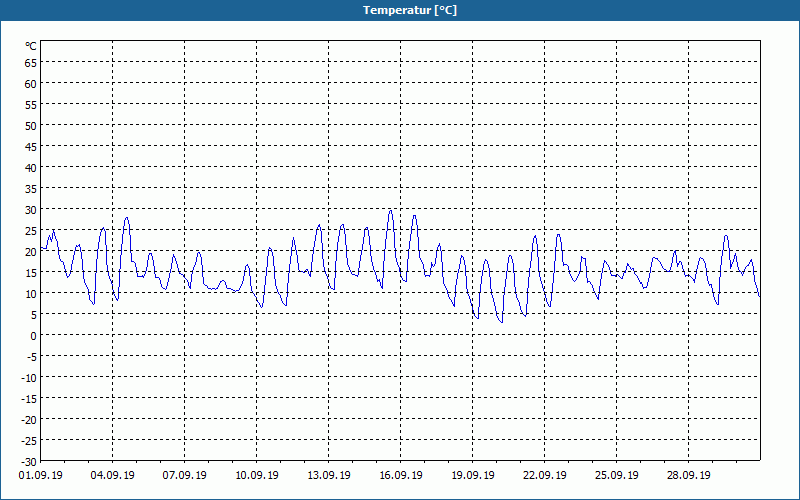Click the -20 value on the Y axis
This screenshot has width=800, height=500.
[29, 419]
